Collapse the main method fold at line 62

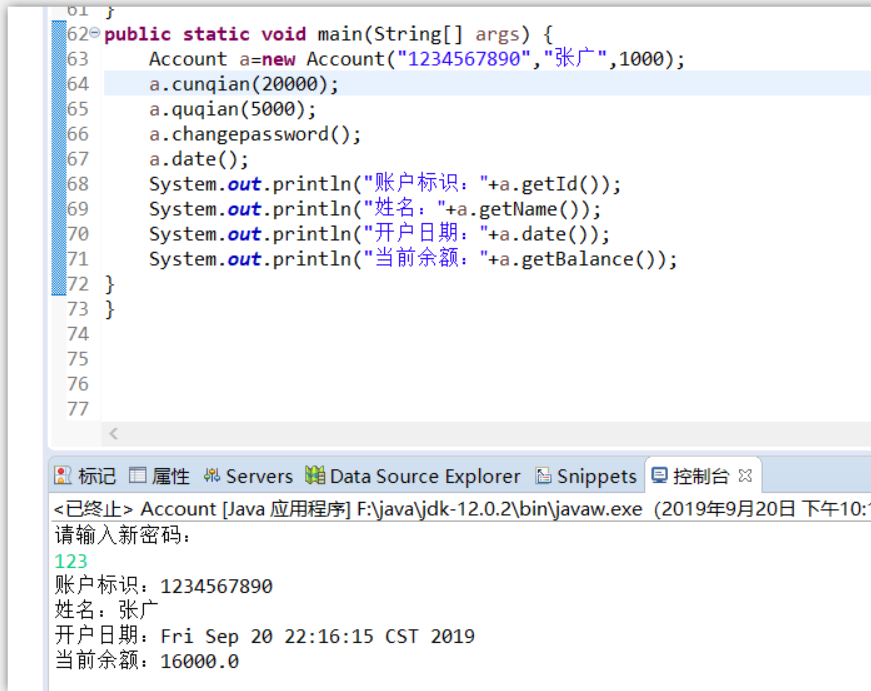pyautogui.click(x=95, y=34)
